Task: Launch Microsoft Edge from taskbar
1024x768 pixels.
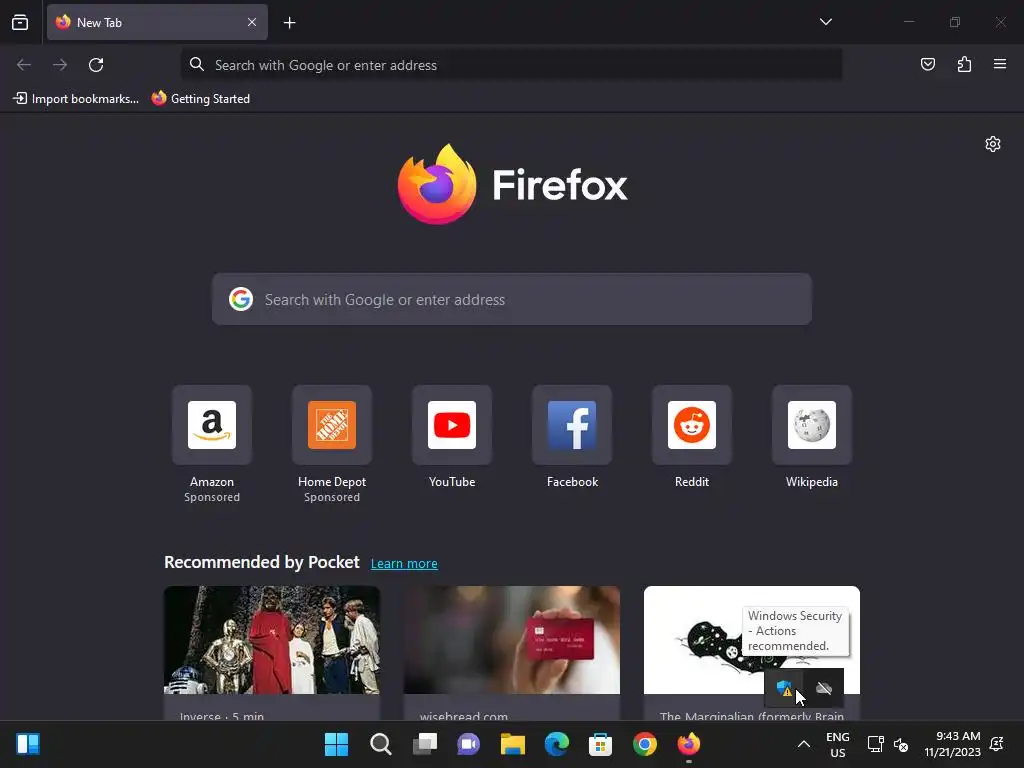Action: [x=556, y=744]
